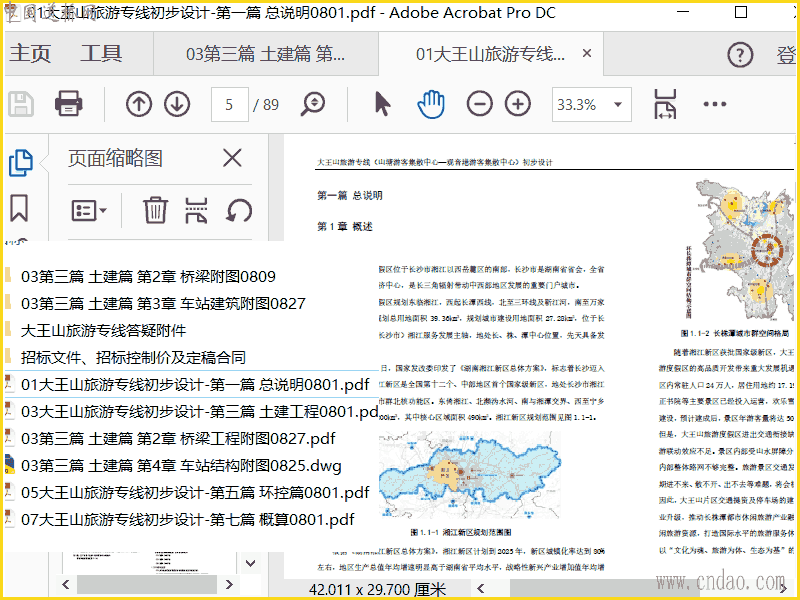
Task: Click the page number input field
Action: tap(230, 105)
